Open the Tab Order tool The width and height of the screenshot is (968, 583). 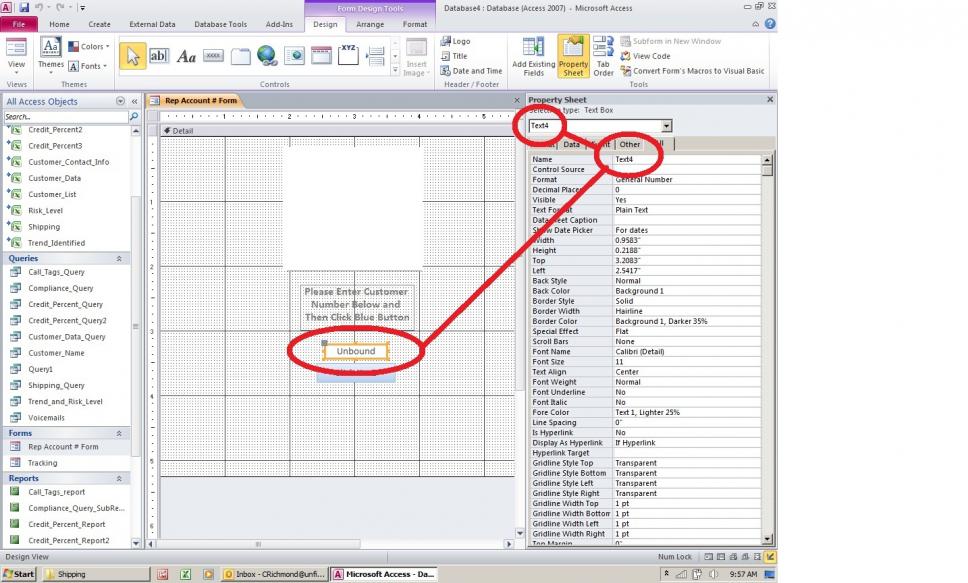(603, 57)
